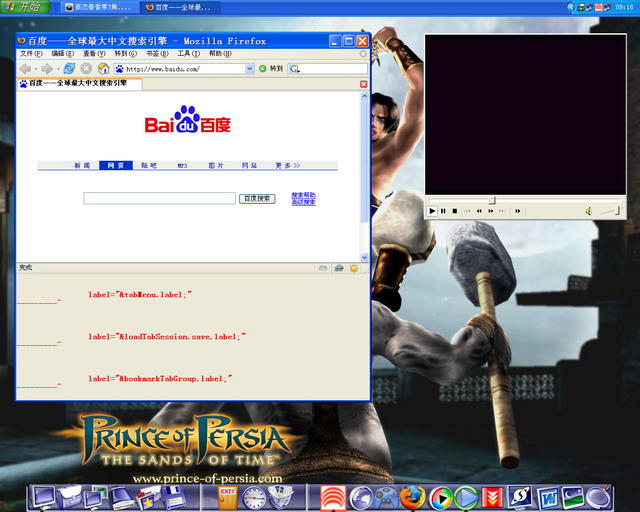Open the URL history dropdown arrow
This screenshot has width=640, height=512.
pos(249,69)
